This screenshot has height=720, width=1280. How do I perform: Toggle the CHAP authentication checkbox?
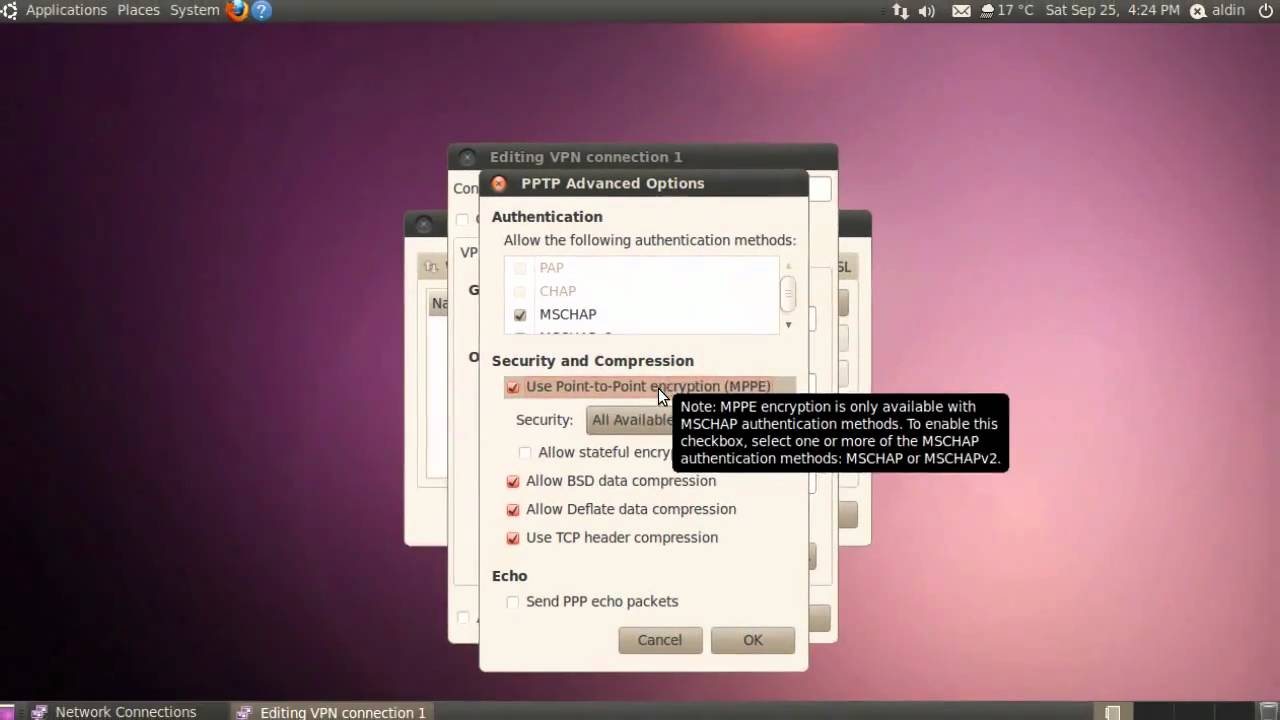click(x=520, y=291)
